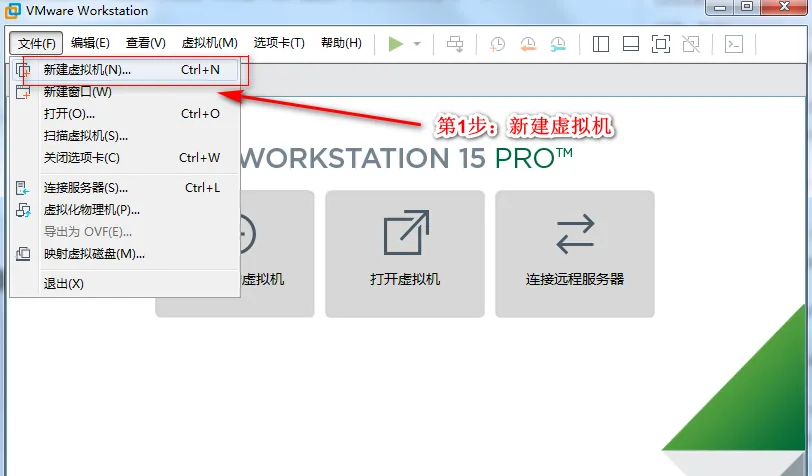Screen dimensions: 812x476
Task: Click the Take Snapshot clock icon
Action: 497,44
